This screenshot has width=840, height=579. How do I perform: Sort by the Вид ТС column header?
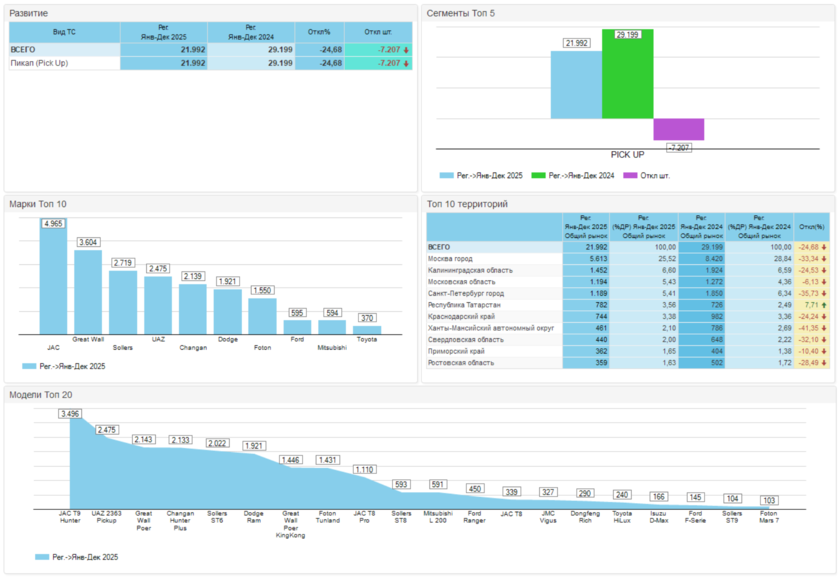tap(63, 32)
